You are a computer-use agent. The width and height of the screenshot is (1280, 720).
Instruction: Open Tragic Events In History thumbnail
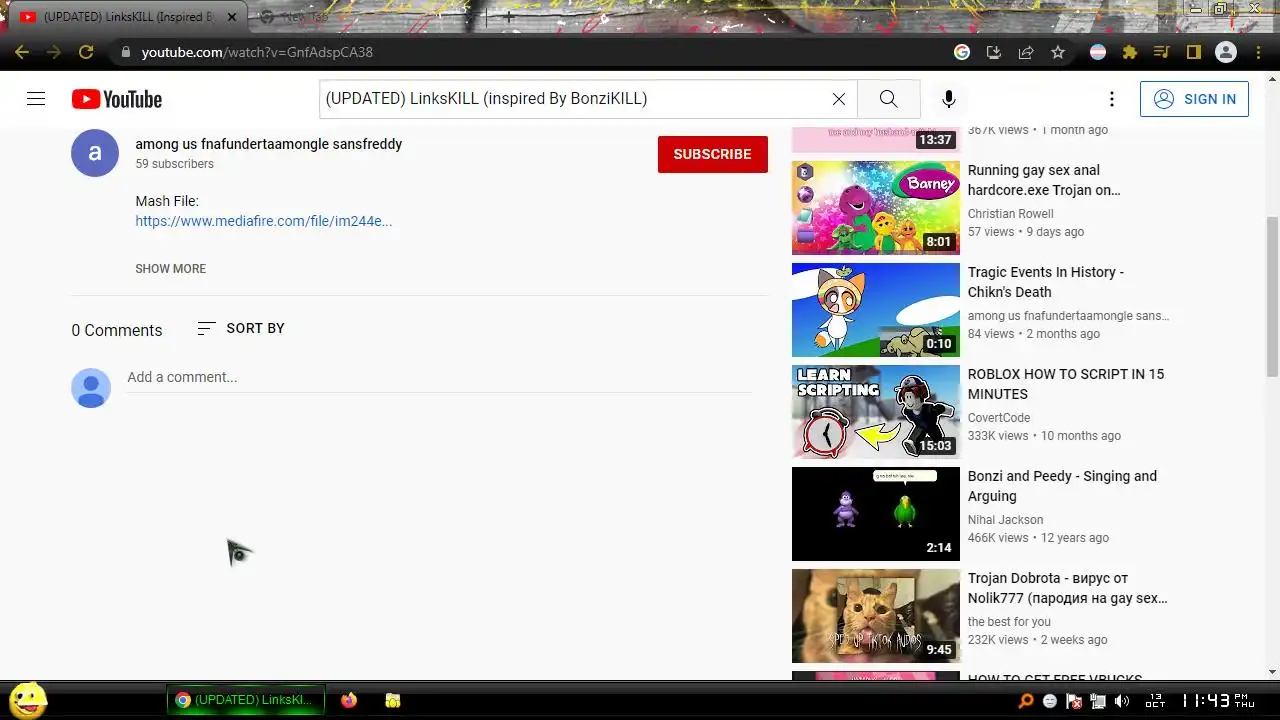875,310
